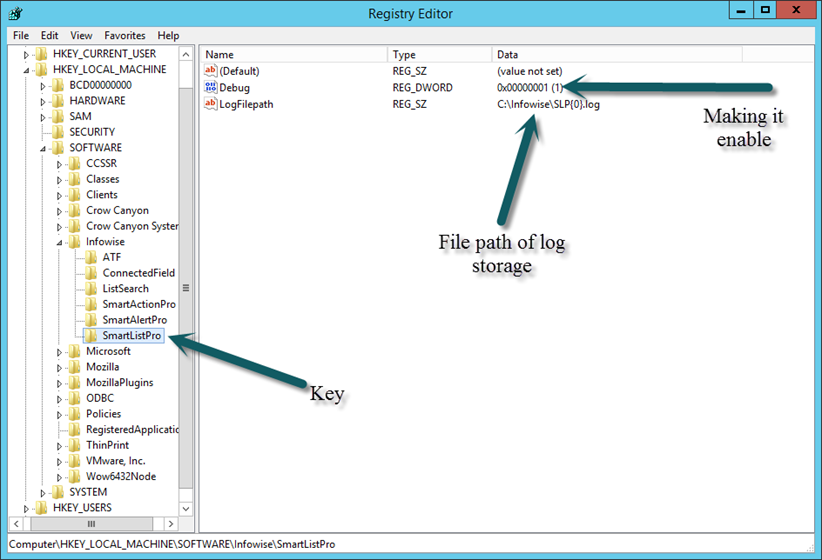Expand the HKEY_USERS hive node
822x560 pixels.
click(27, 508)
